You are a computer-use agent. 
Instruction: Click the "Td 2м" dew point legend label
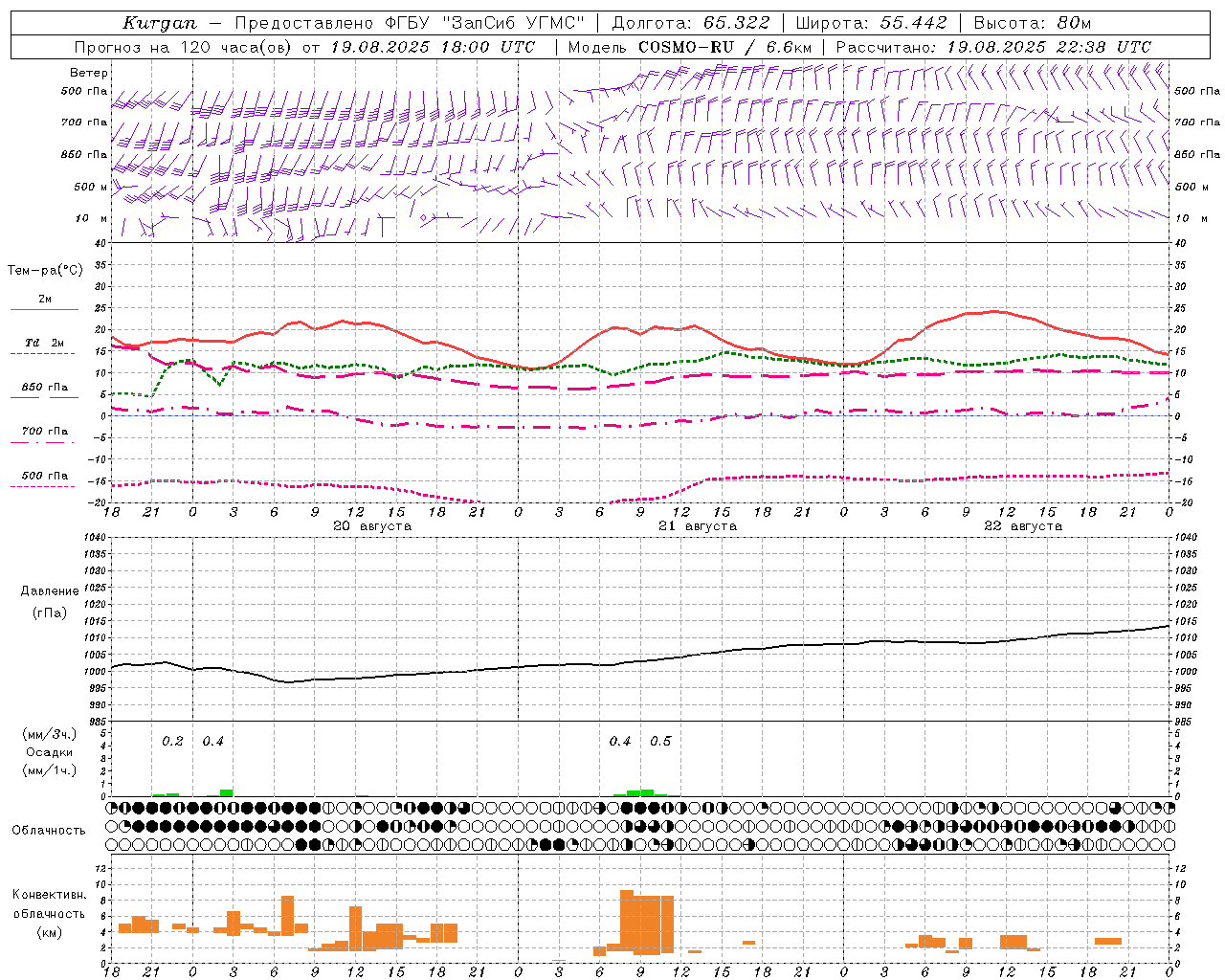point(44,343)
